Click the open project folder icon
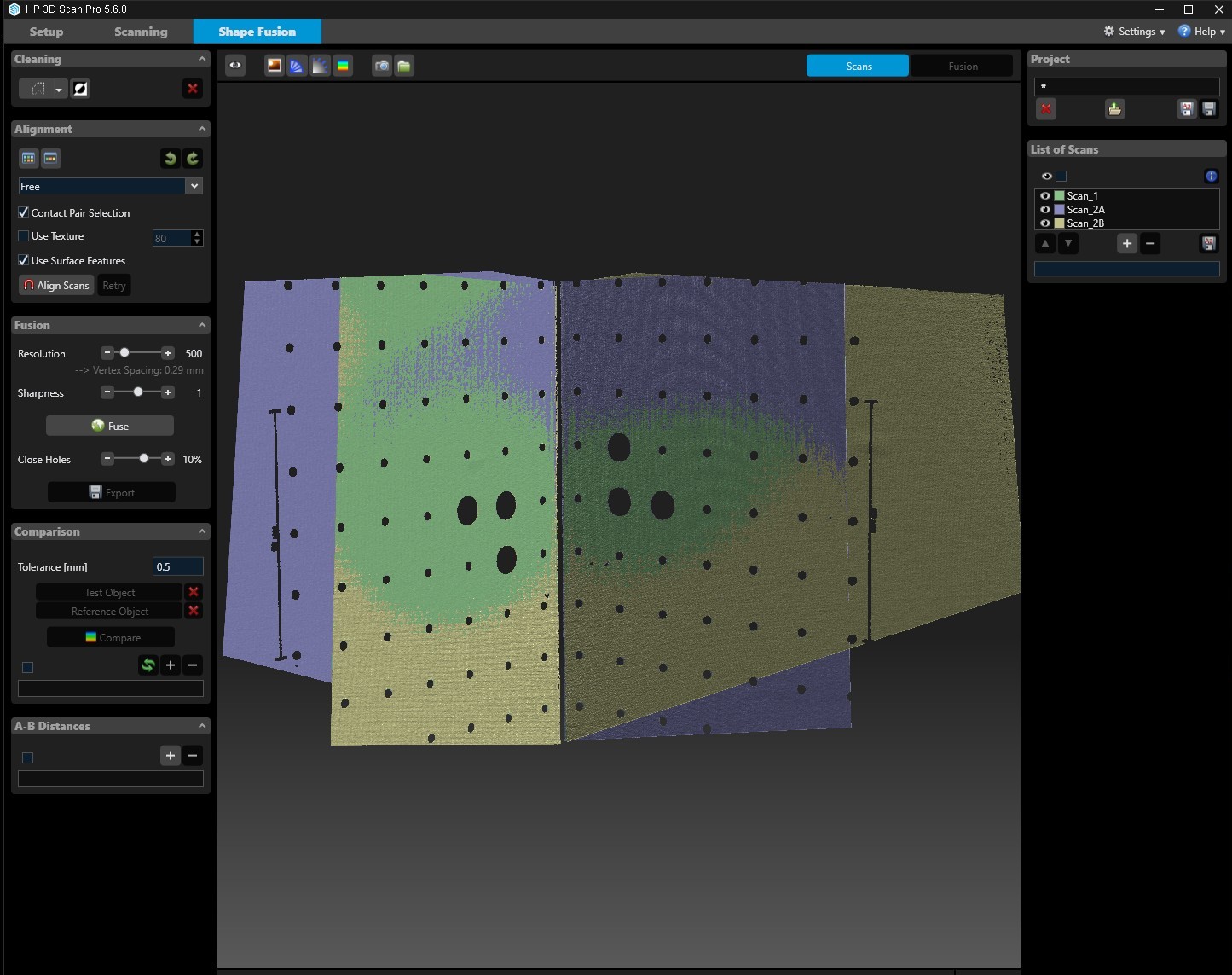1232x975 pixels. (1114, 109)
